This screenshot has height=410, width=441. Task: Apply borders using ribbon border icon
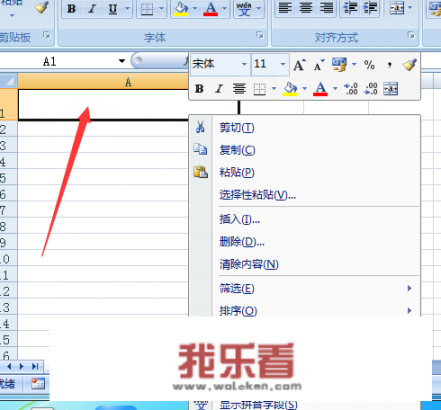pos(147,9)
